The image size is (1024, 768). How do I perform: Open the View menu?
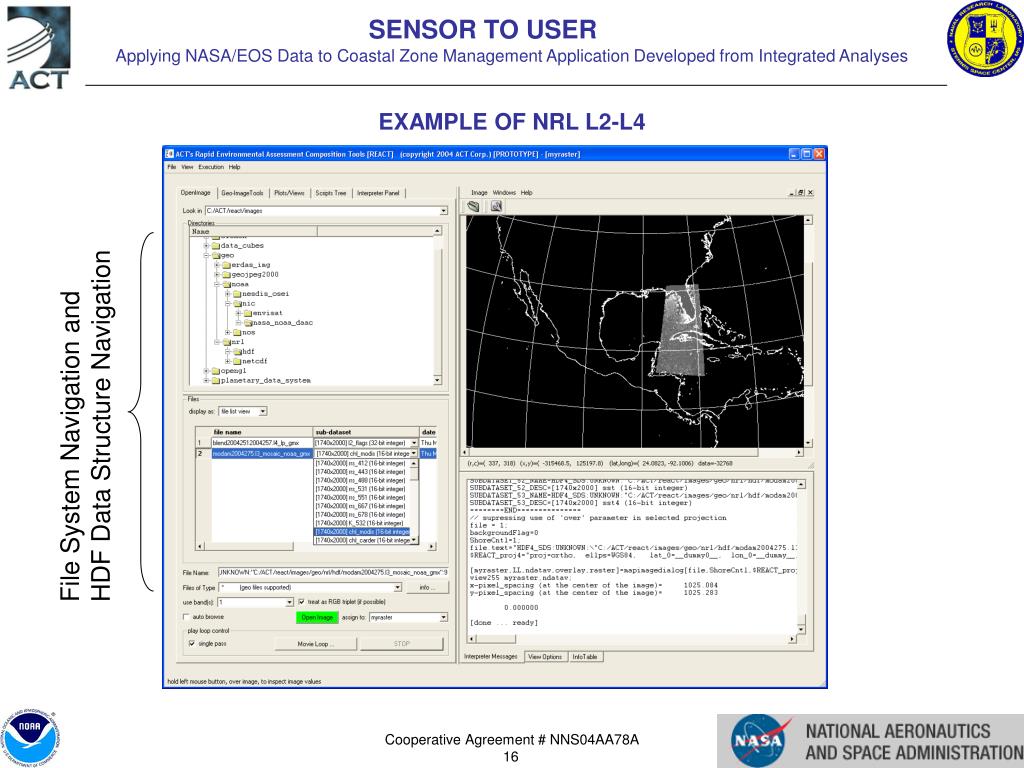point(187,167)
